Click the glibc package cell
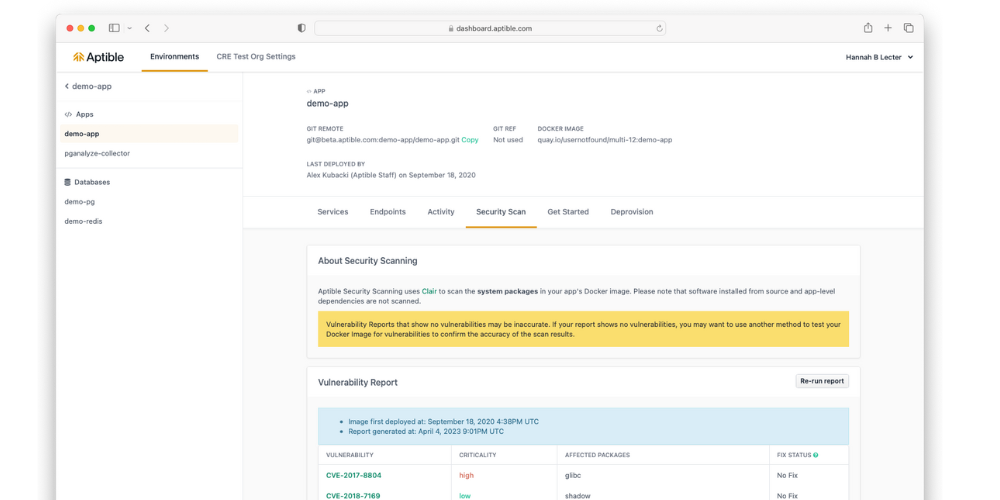This screenshot has height=500, width=1000. pos(571,476)
